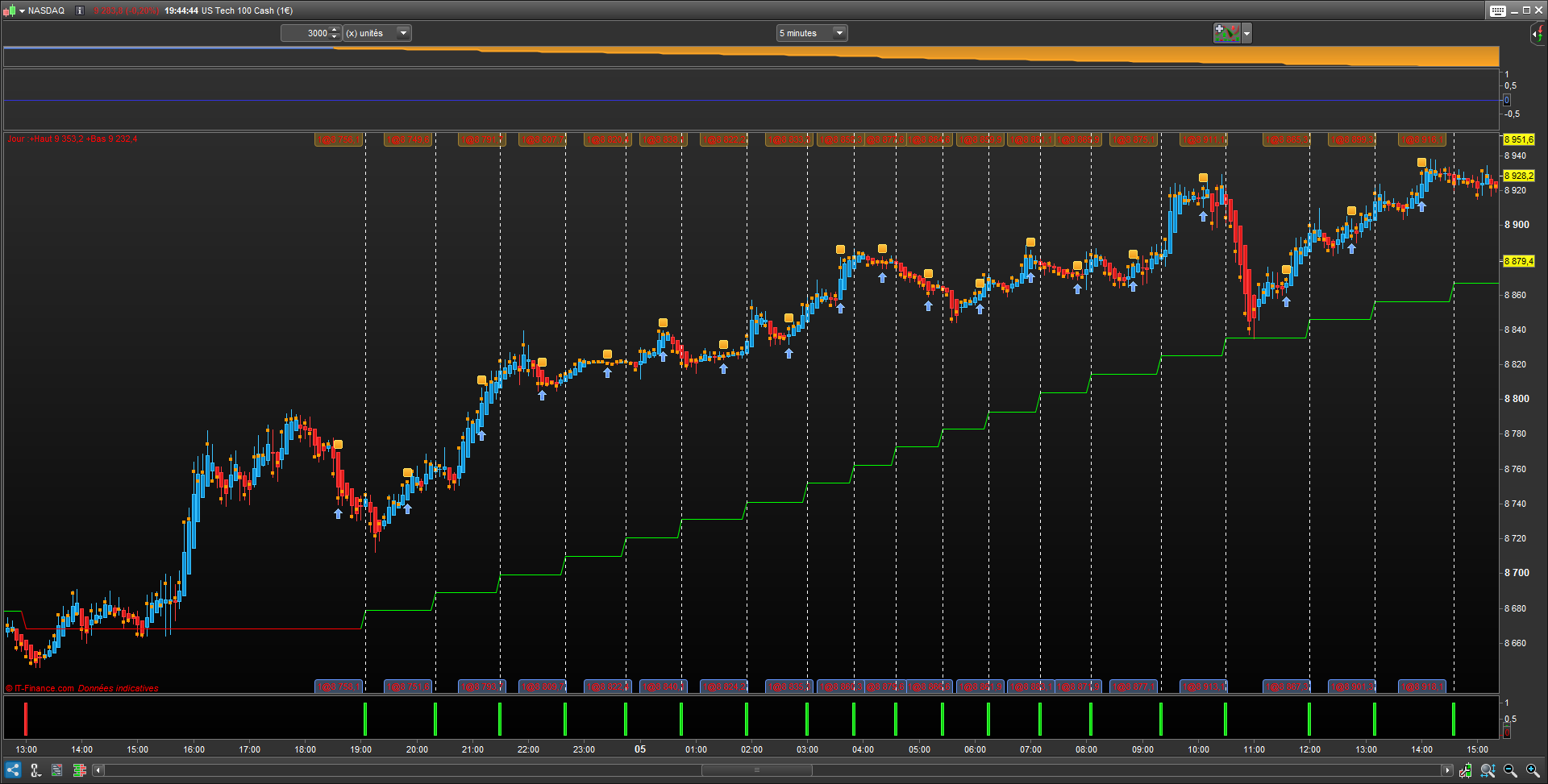The width and height of the screenshot is (1548, 784).
Task: Click the blue buy arrow near 19:00 low
Action: click(x=338, y=513)
